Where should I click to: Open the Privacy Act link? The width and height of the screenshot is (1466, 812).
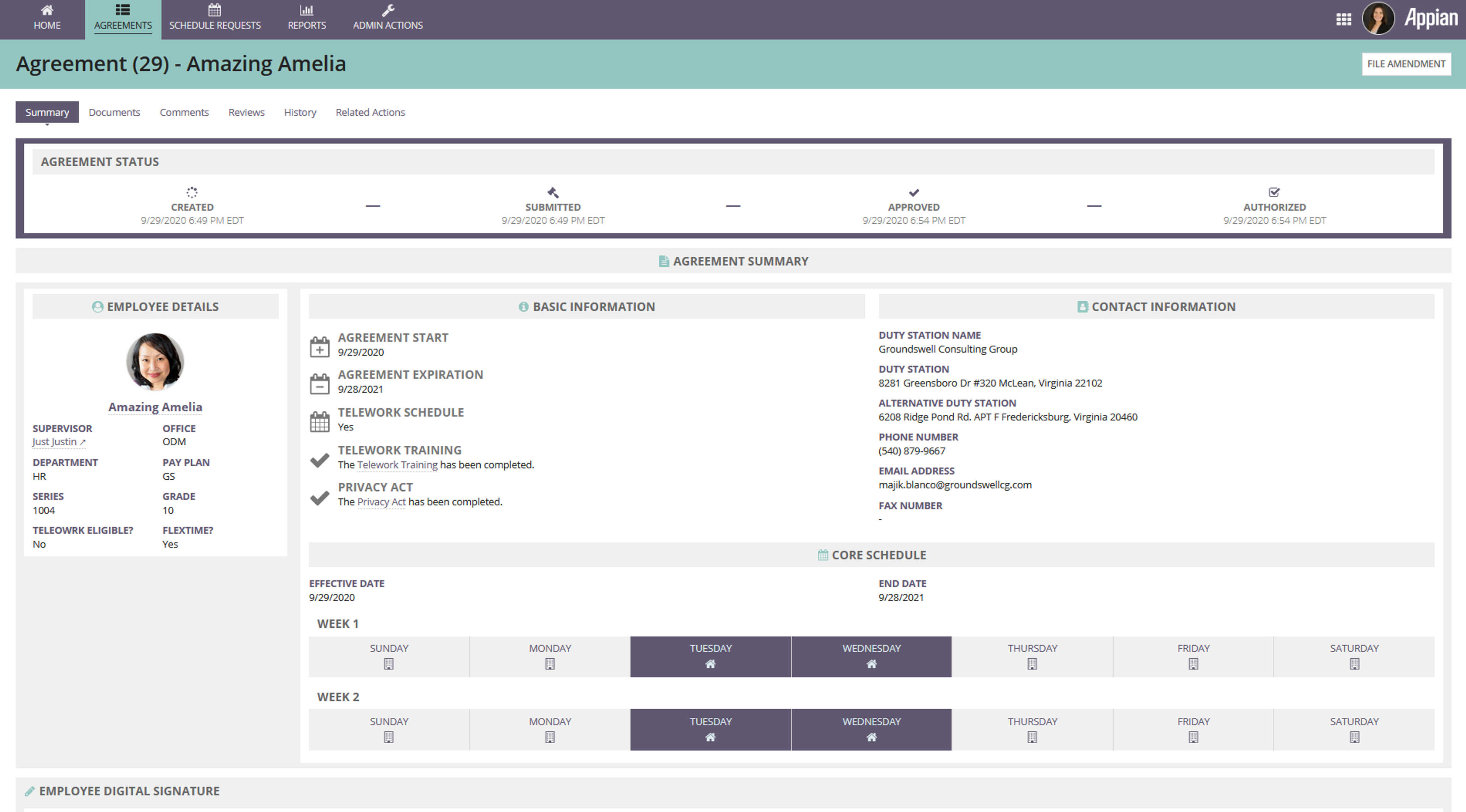(381, 501)
